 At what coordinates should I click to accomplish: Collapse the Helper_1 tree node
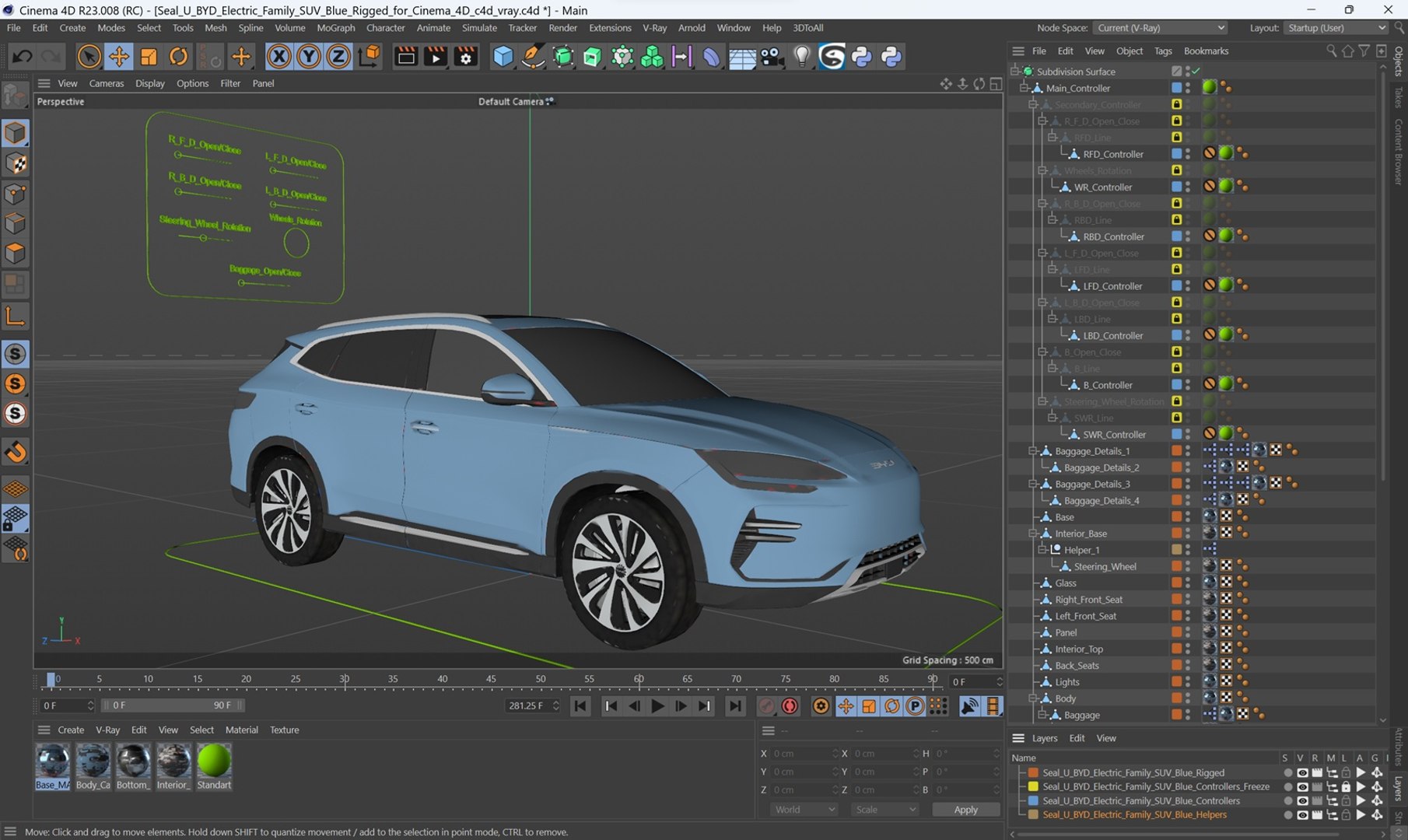pos(1042,550)
